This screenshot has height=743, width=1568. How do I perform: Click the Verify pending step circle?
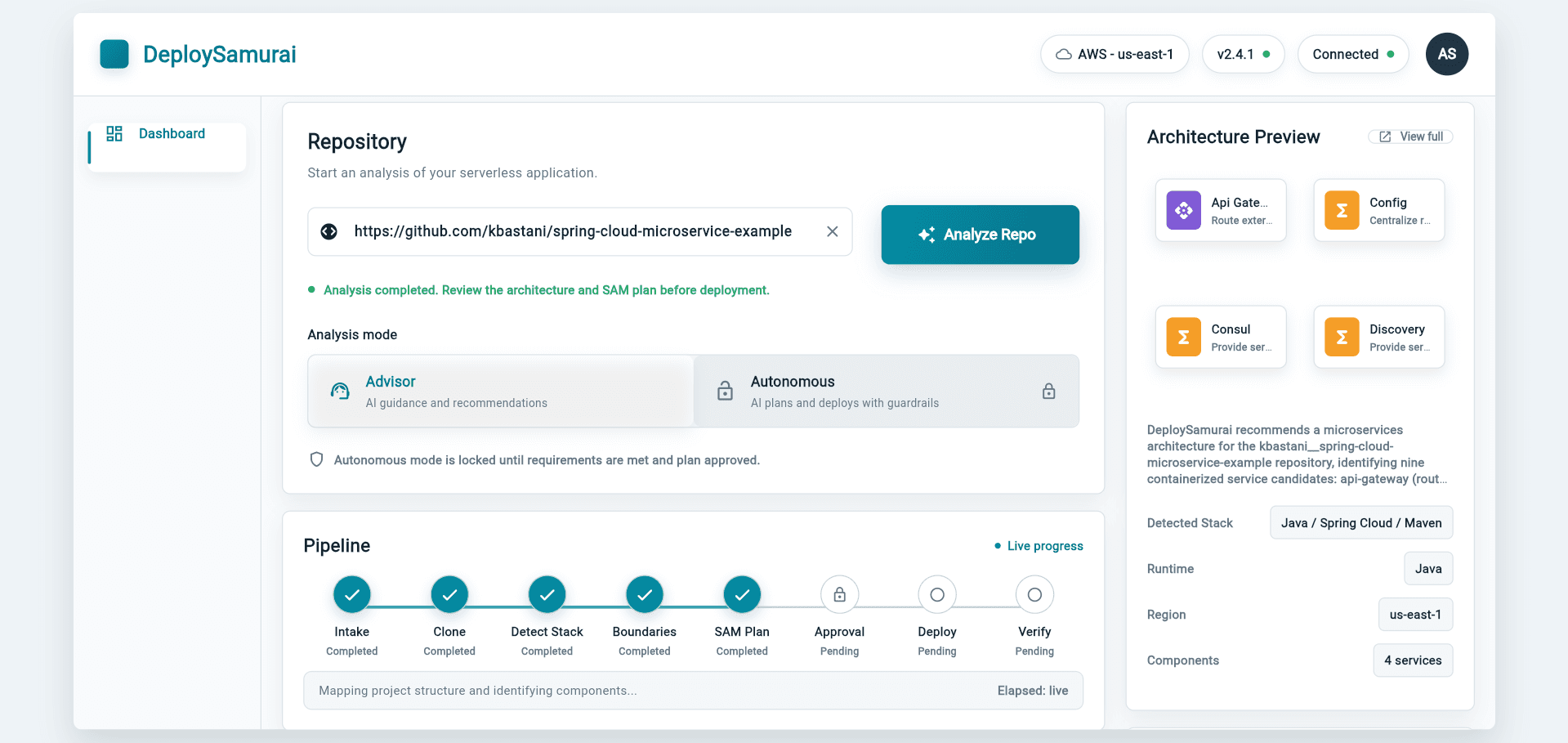[x=1034, y=594]
